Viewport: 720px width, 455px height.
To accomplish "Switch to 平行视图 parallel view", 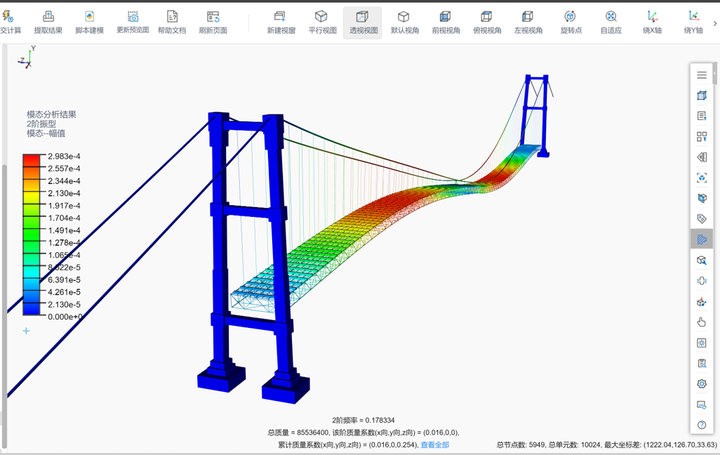I will 321,21.
